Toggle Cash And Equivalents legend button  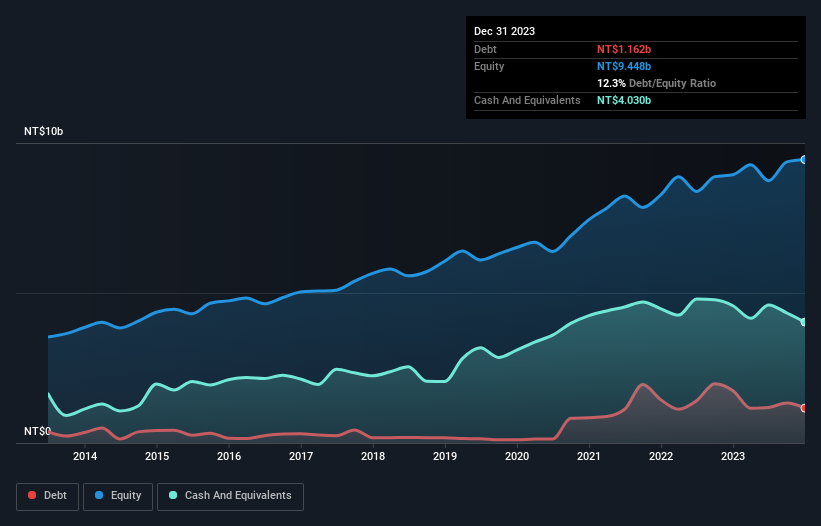[x=230, y=496]
